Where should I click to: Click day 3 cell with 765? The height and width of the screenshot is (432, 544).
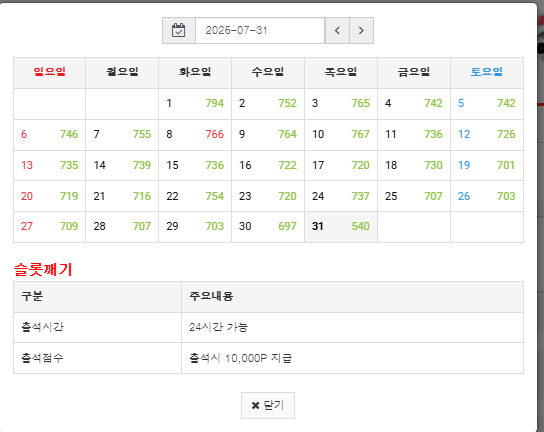tap(341, 104)
